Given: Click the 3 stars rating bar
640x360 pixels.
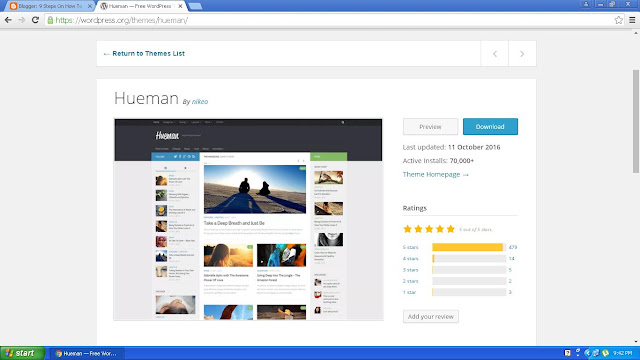Looking at the screenshot, I should [x=469, y=270].
